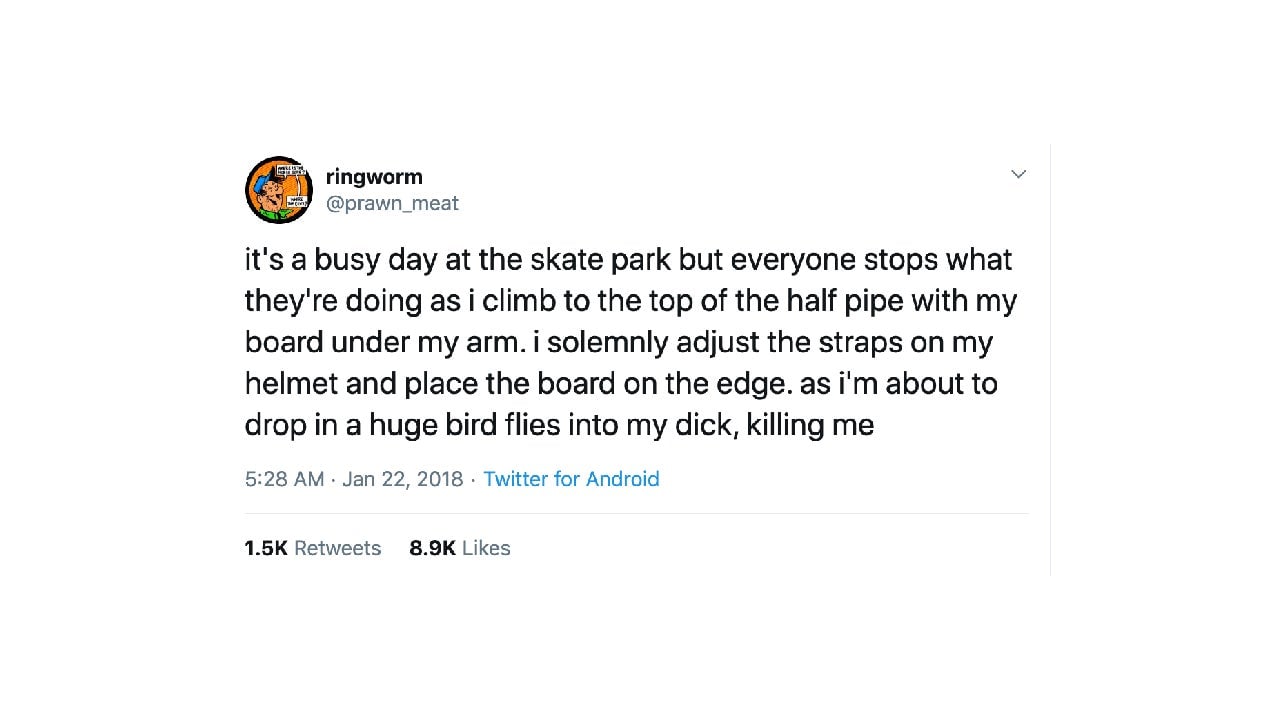Screen dimensions: 1280x720
Task: Click the 8.9K likes count
Action: [432, 548]
